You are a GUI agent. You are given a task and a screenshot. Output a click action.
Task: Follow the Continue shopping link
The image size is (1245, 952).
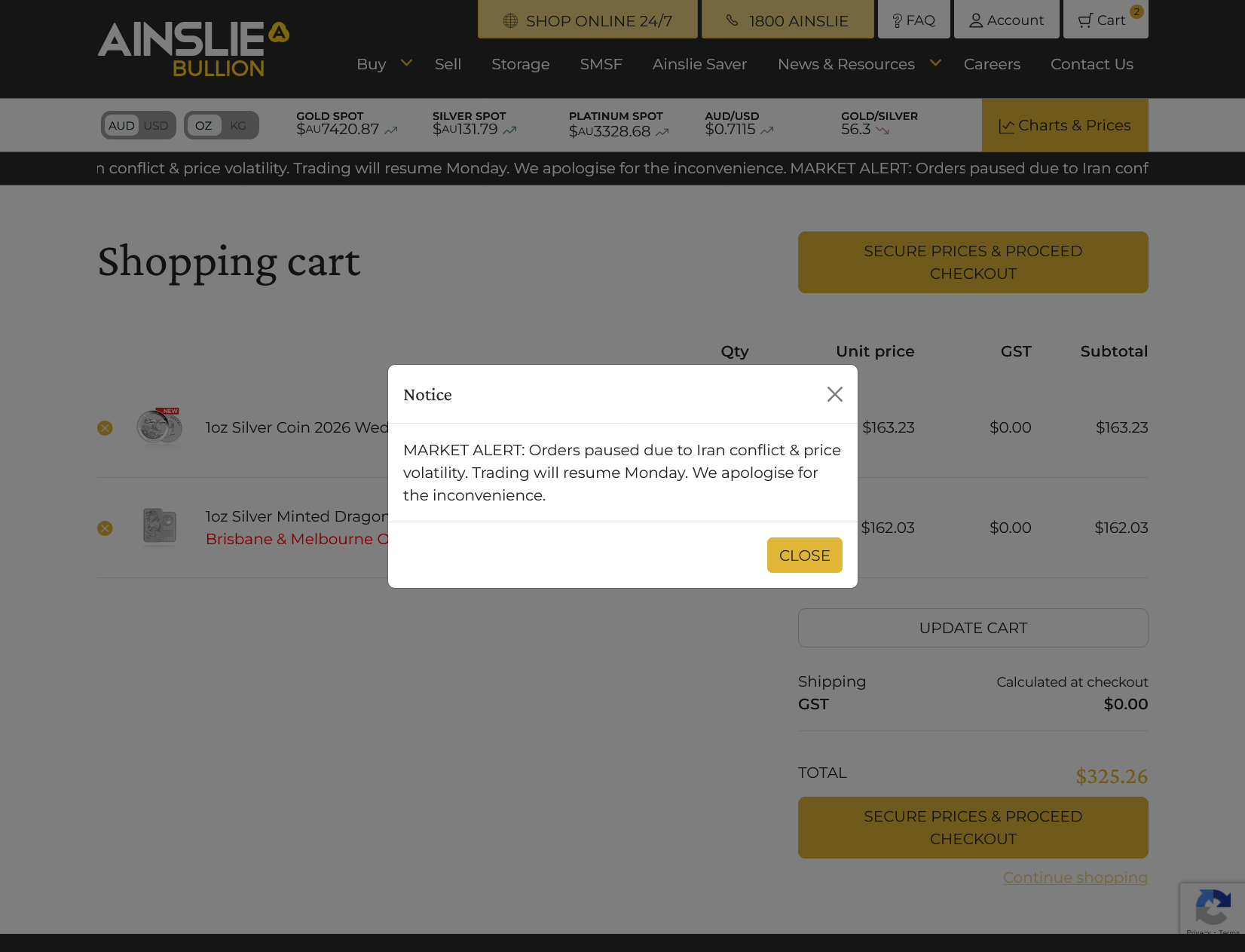click(x=1075, y=877)
